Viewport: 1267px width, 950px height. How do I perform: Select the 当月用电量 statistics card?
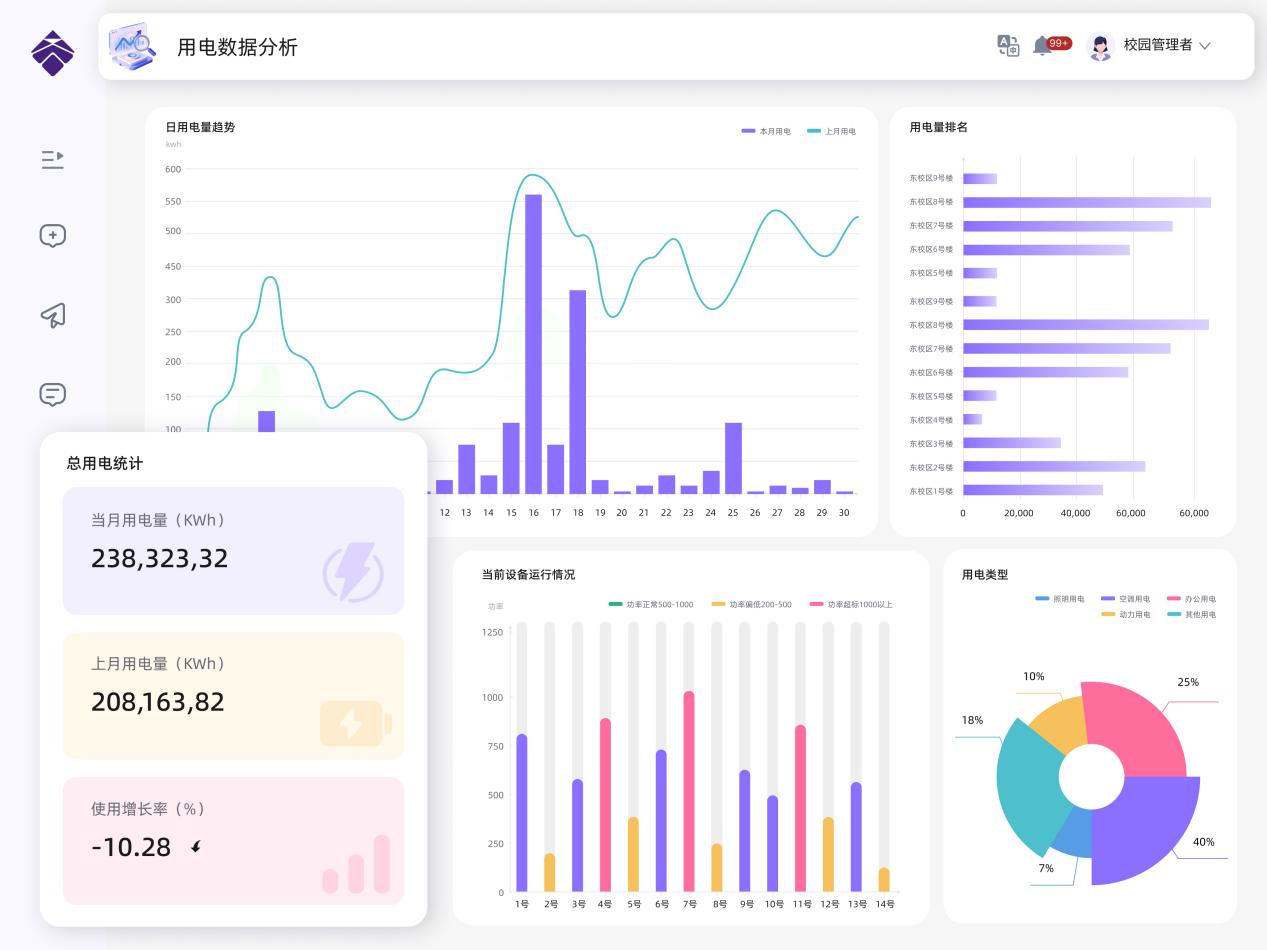click(233, 550)
